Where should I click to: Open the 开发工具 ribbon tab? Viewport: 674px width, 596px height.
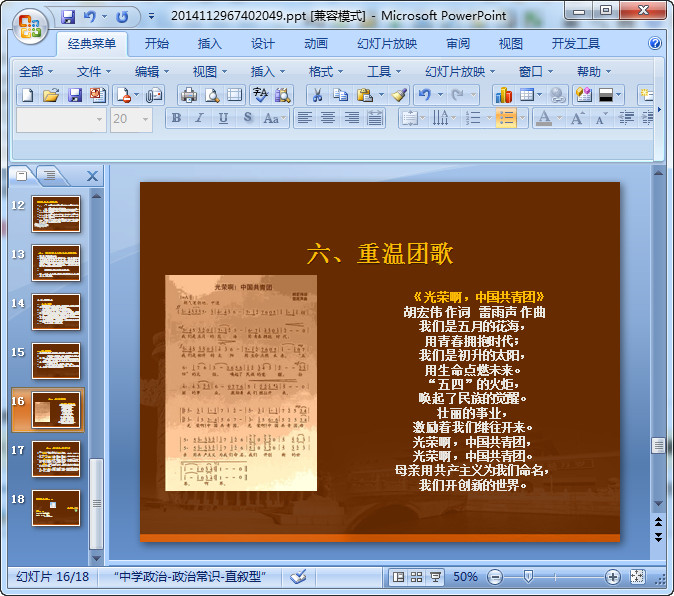576,43
